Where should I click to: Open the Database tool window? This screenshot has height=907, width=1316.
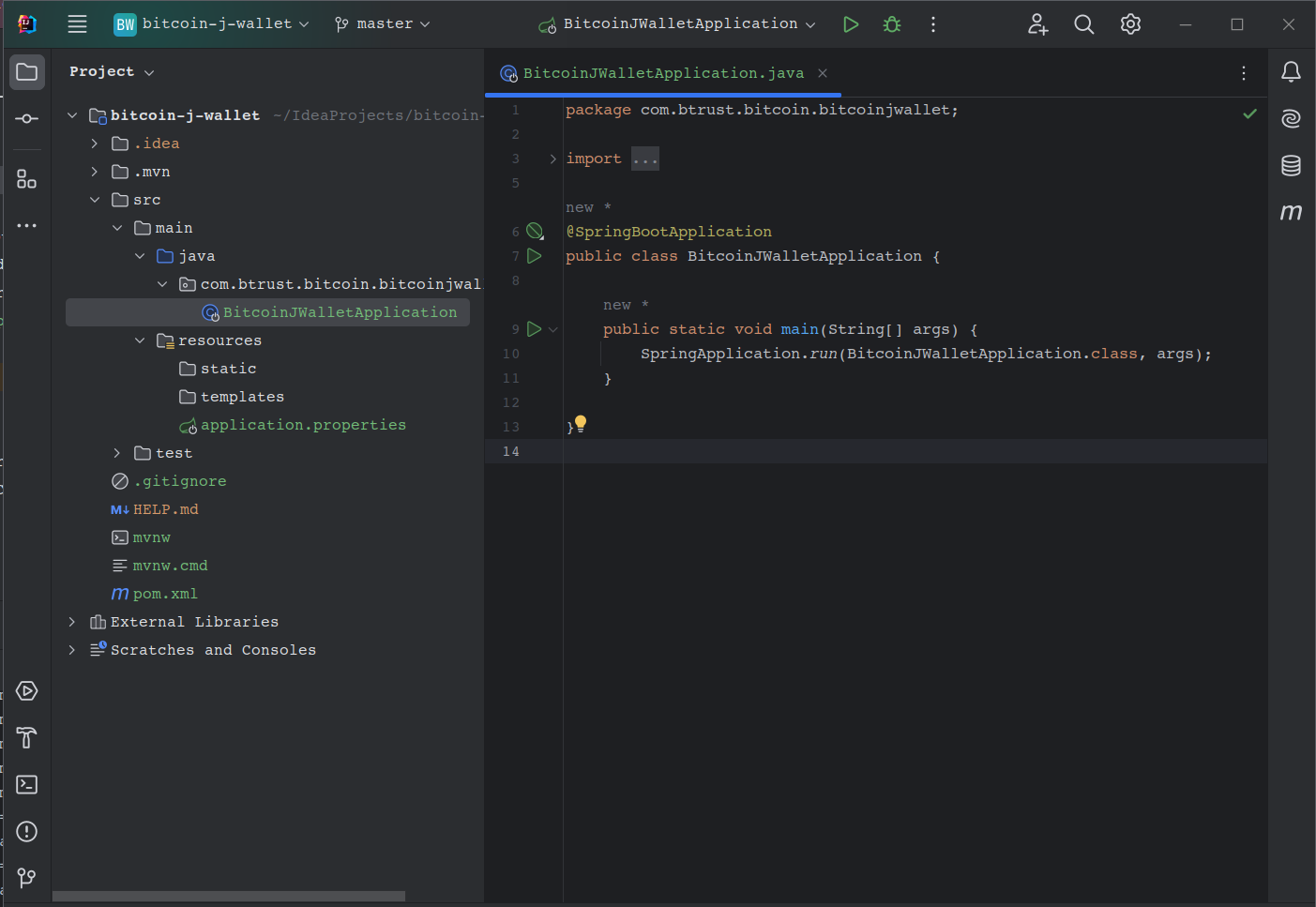click(x=1291, y=165)
